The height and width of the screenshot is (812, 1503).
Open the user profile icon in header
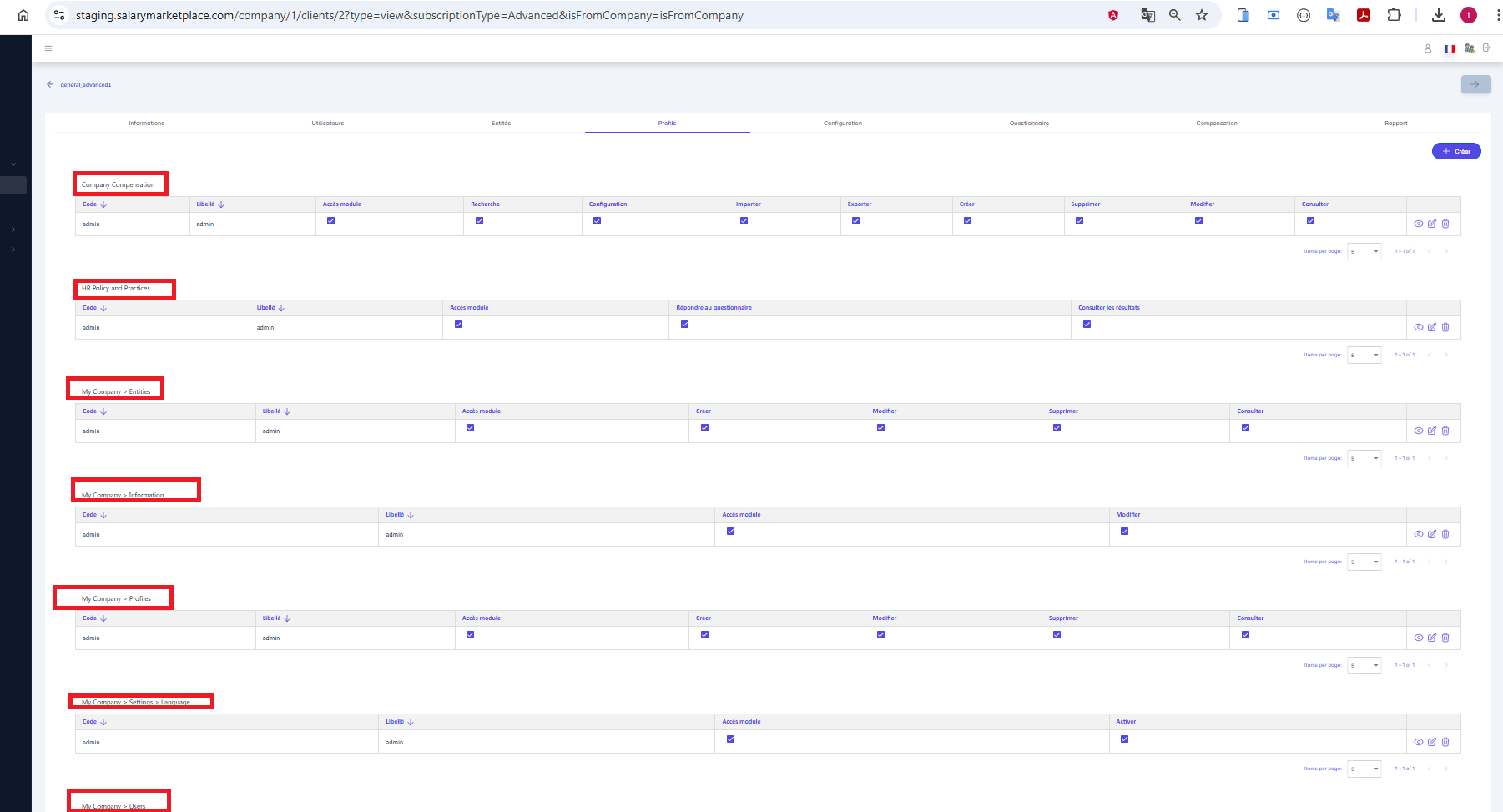pos(1428,48)
